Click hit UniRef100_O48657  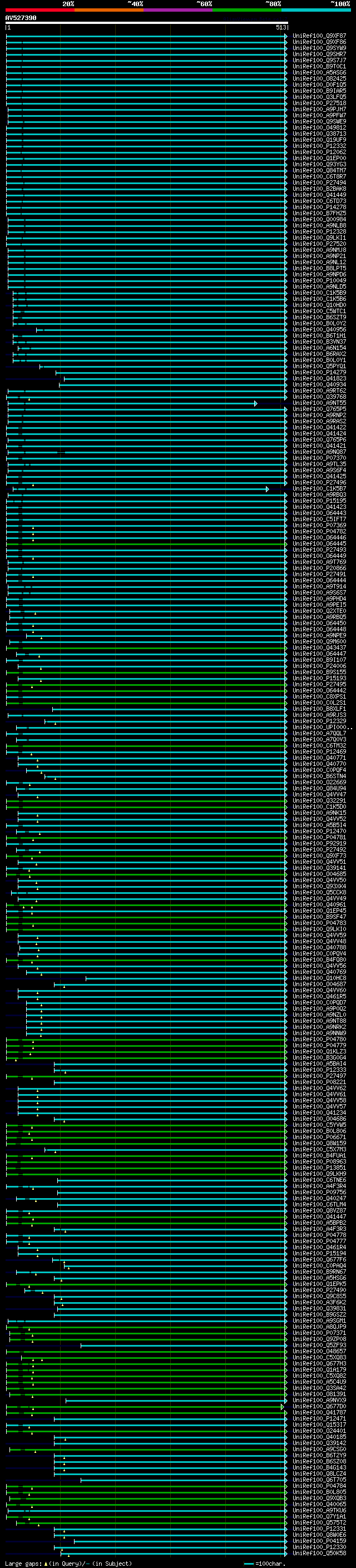(319, 1351)
